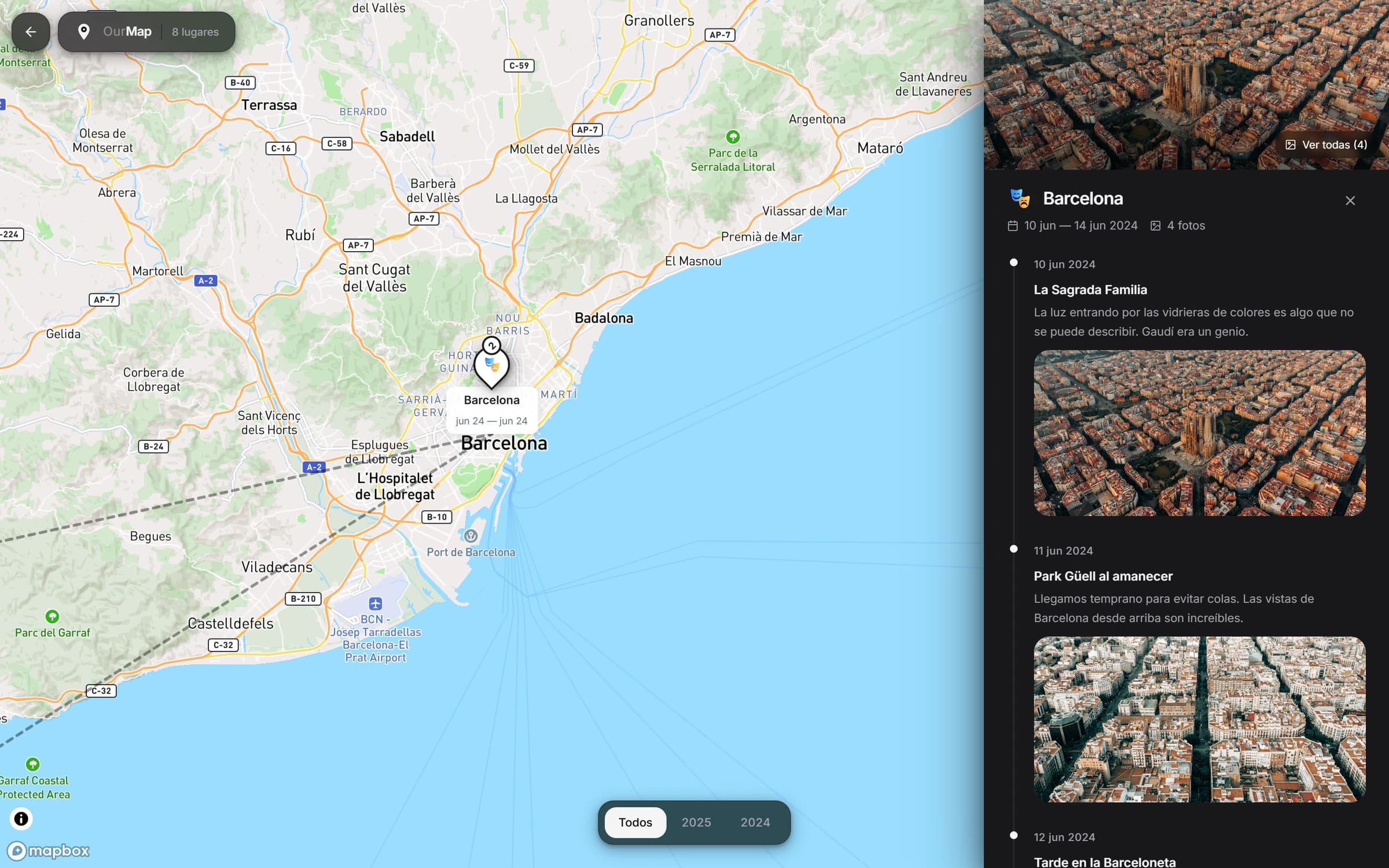Close the Barcelona detail panel
This screenshot has width=1389, height=868.
(1350, 200)
